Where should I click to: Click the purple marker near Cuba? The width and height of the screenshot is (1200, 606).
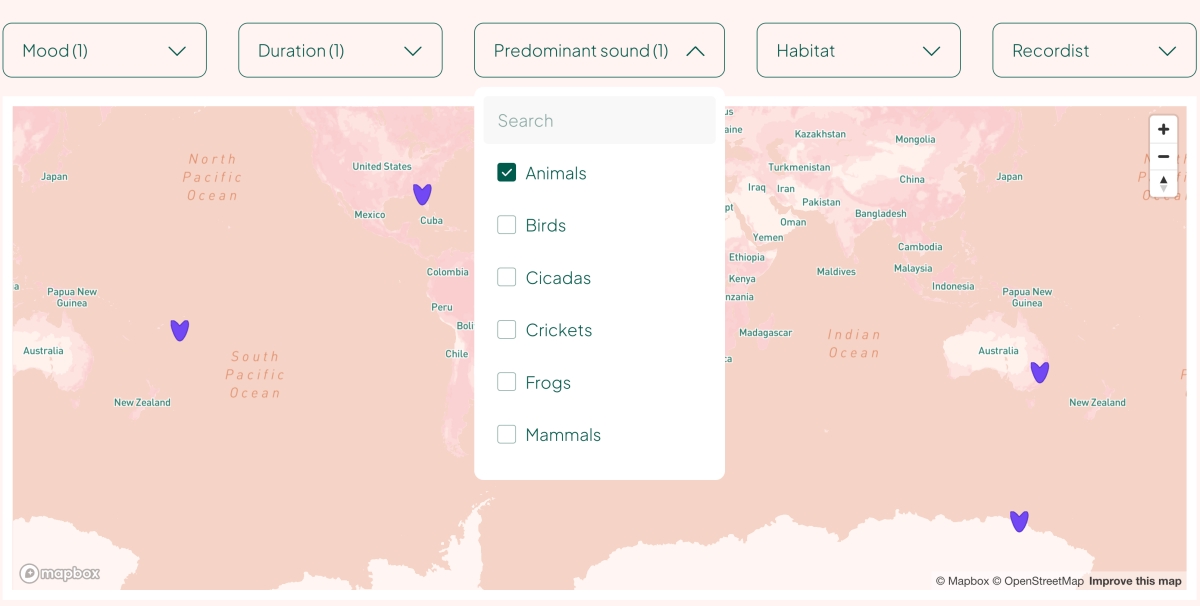(x=422, y=194)
